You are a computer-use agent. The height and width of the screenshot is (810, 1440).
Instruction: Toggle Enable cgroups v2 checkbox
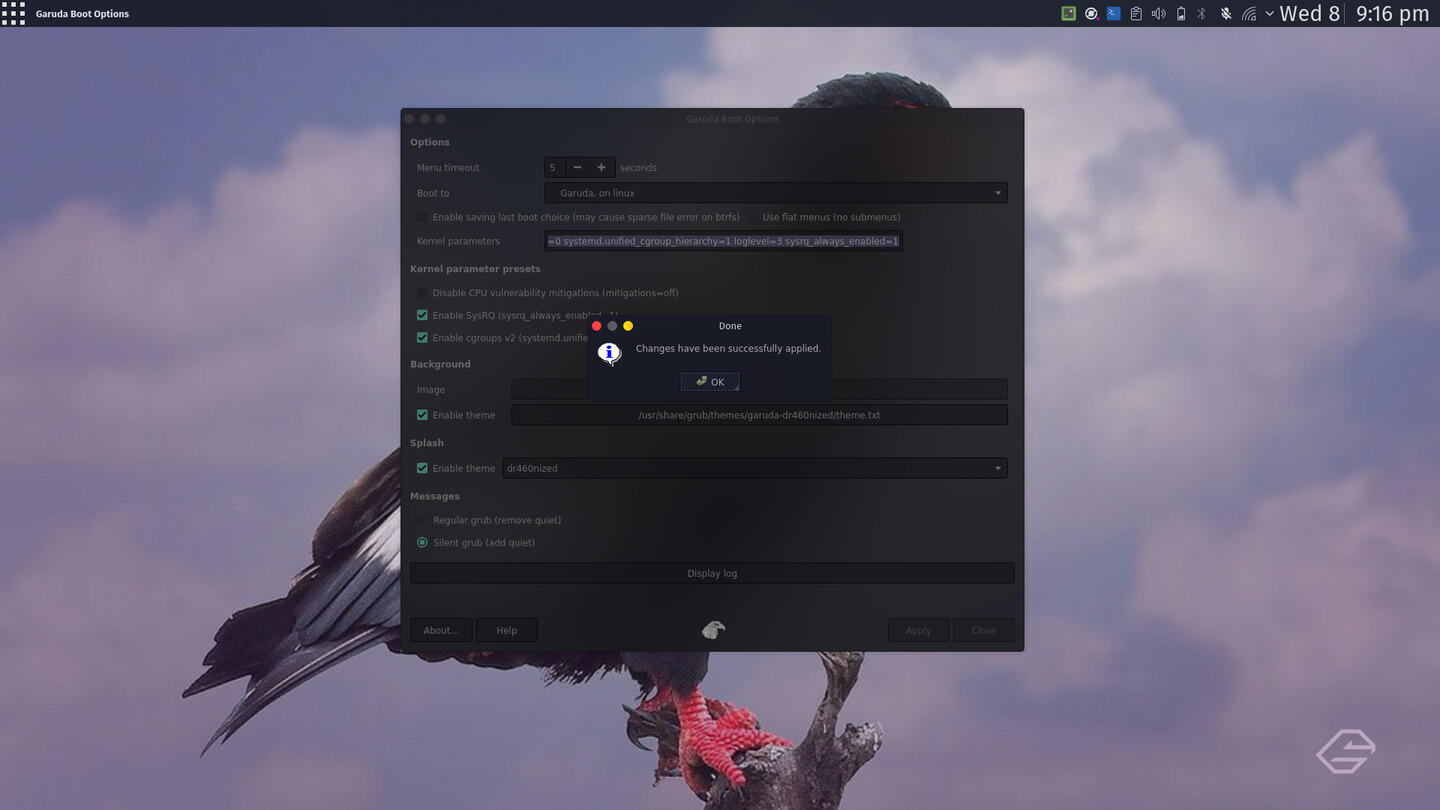(x=422, y=338)
